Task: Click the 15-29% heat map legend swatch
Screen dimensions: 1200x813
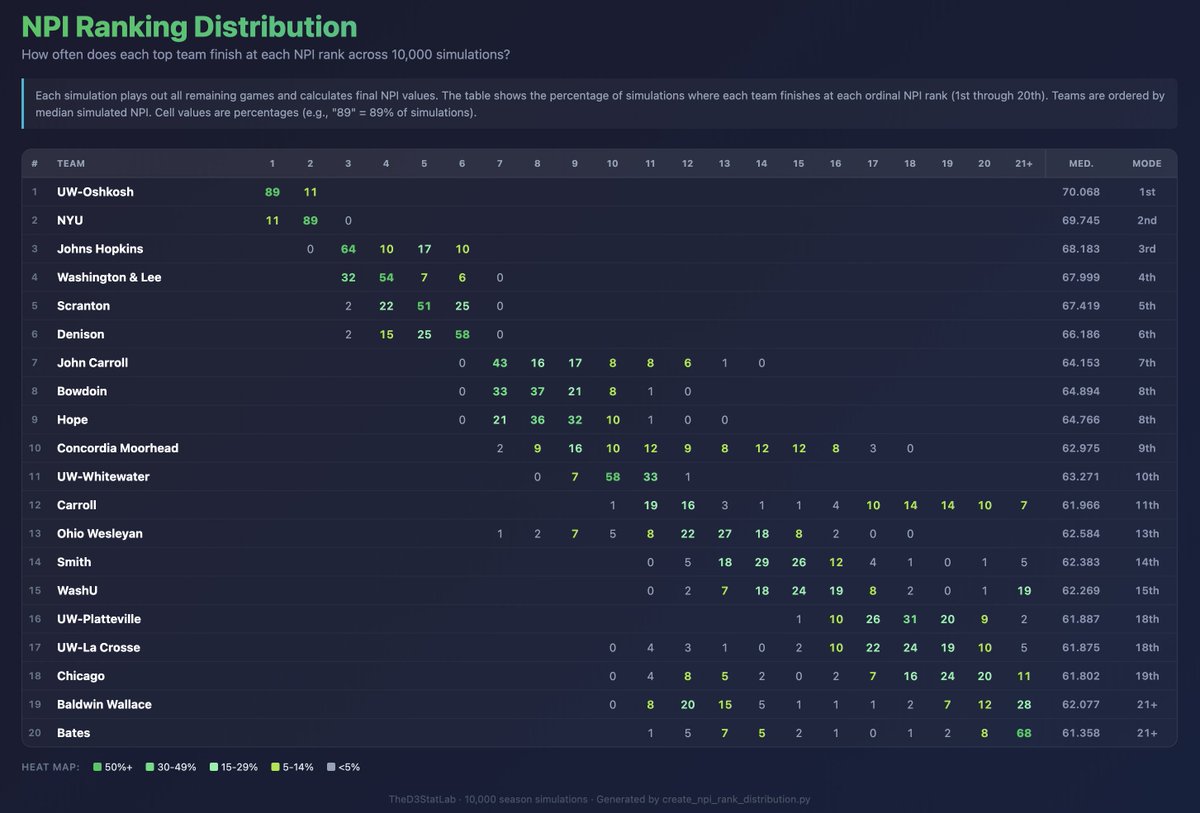Action: [x=215, y=767]
